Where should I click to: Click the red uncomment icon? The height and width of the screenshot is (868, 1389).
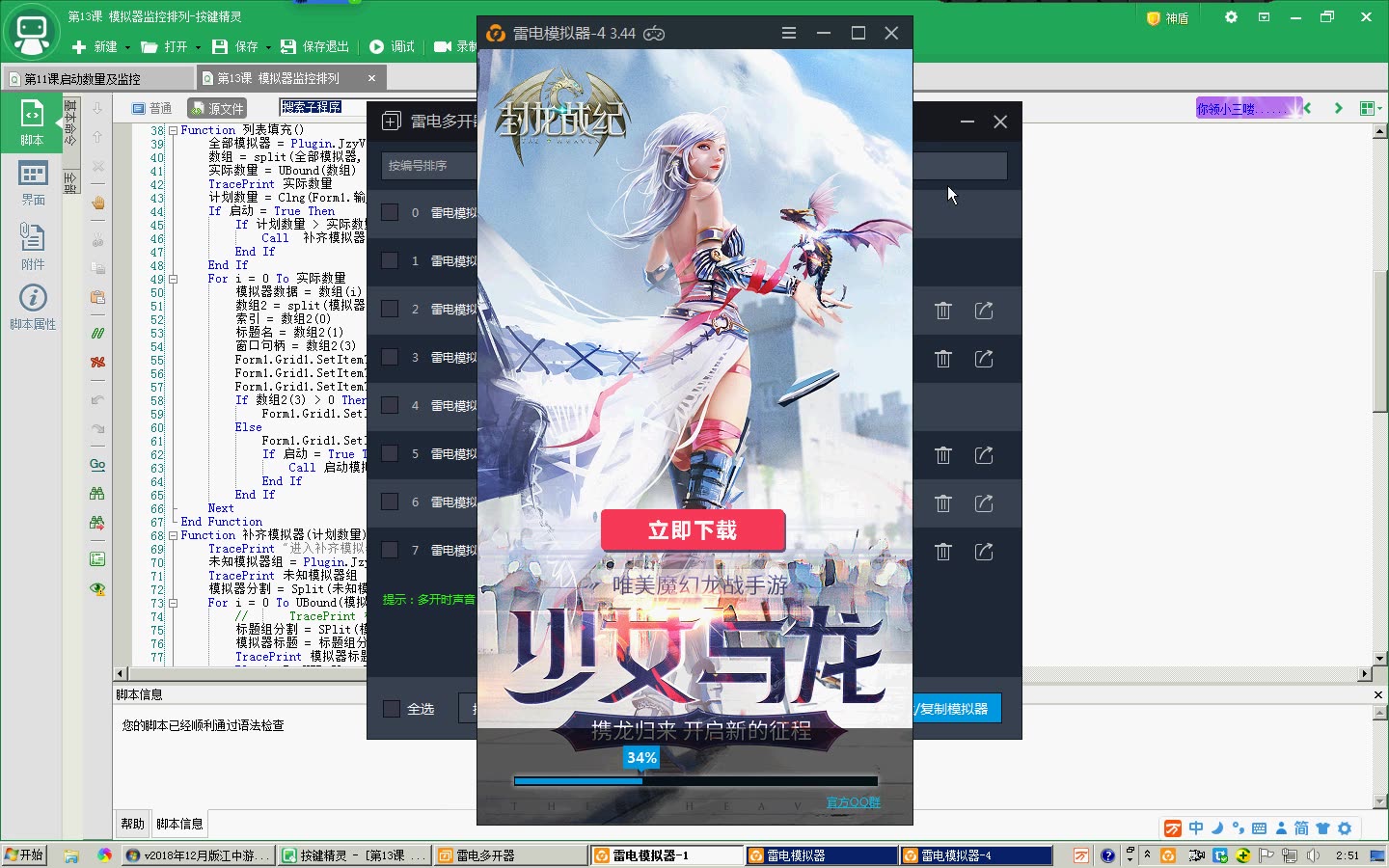[x=97, y=362]
